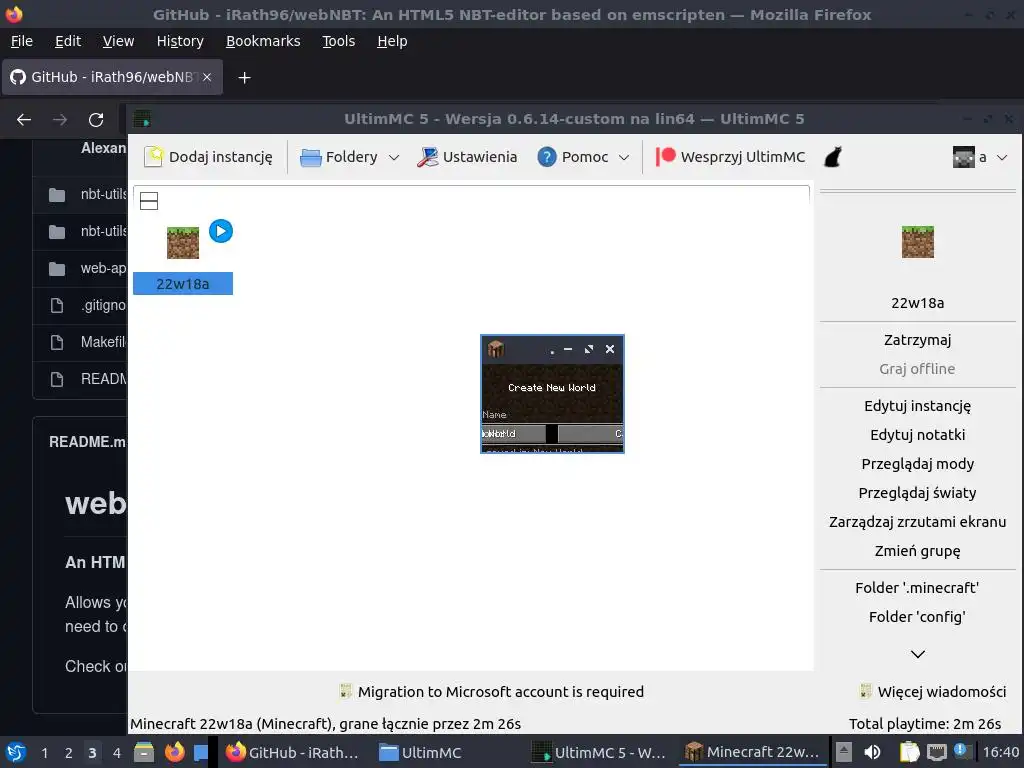Click the Wesprzyj UltimMC Patreon button
Screen dimensions: 1024x768
point(729,157)
